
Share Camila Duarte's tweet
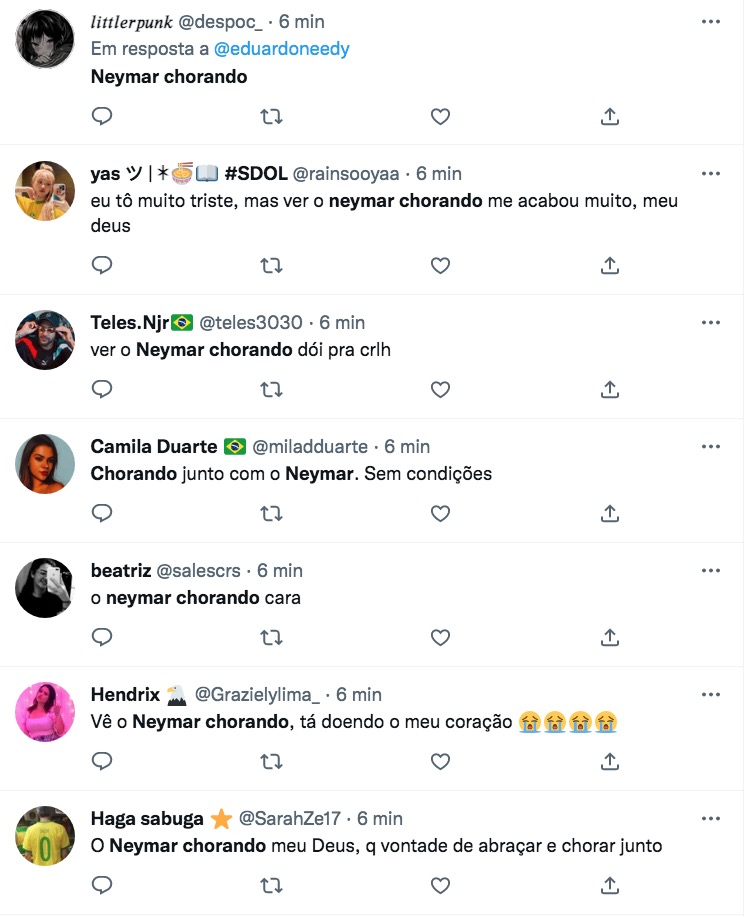click(609, 513)
